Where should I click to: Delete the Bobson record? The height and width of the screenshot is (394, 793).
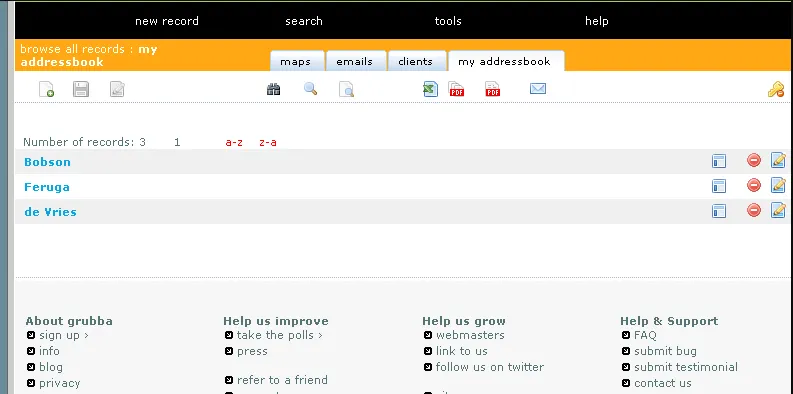click(x=754, y=160)
